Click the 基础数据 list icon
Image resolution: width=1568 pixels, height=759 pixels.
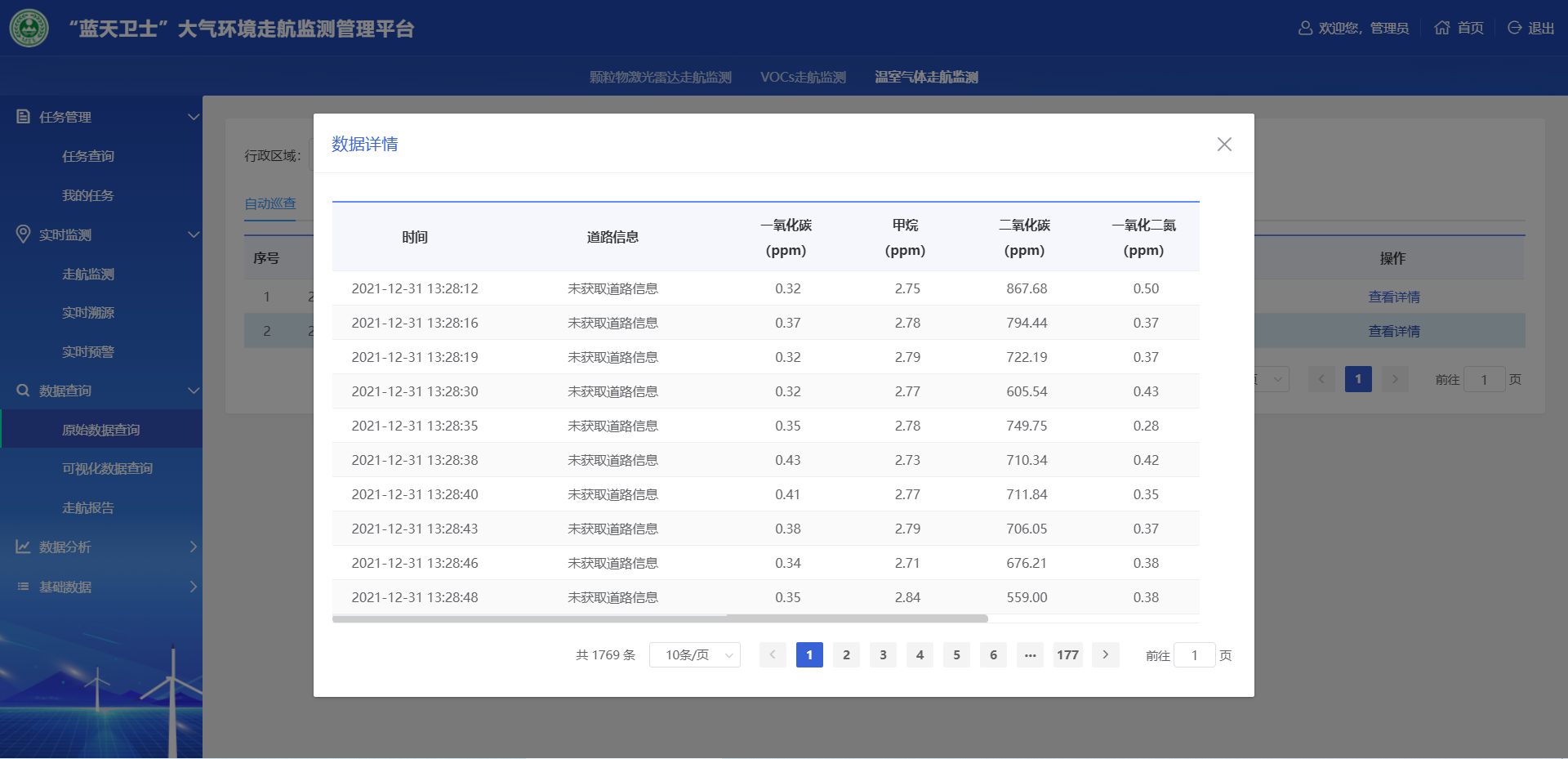point(23,587)
